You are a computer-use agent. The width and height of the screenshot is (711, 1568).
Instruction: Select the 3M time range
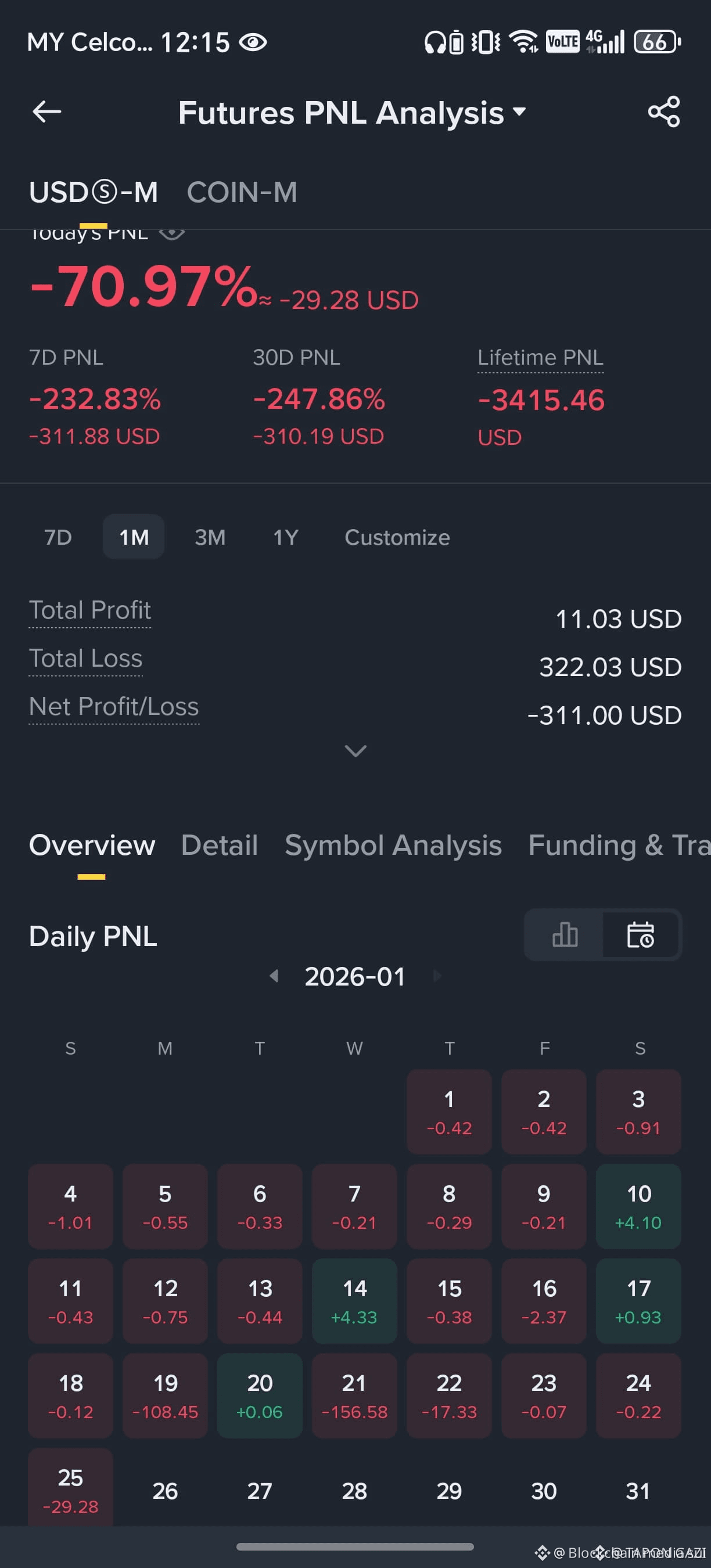pyautogui.click(x=210, y=538)
